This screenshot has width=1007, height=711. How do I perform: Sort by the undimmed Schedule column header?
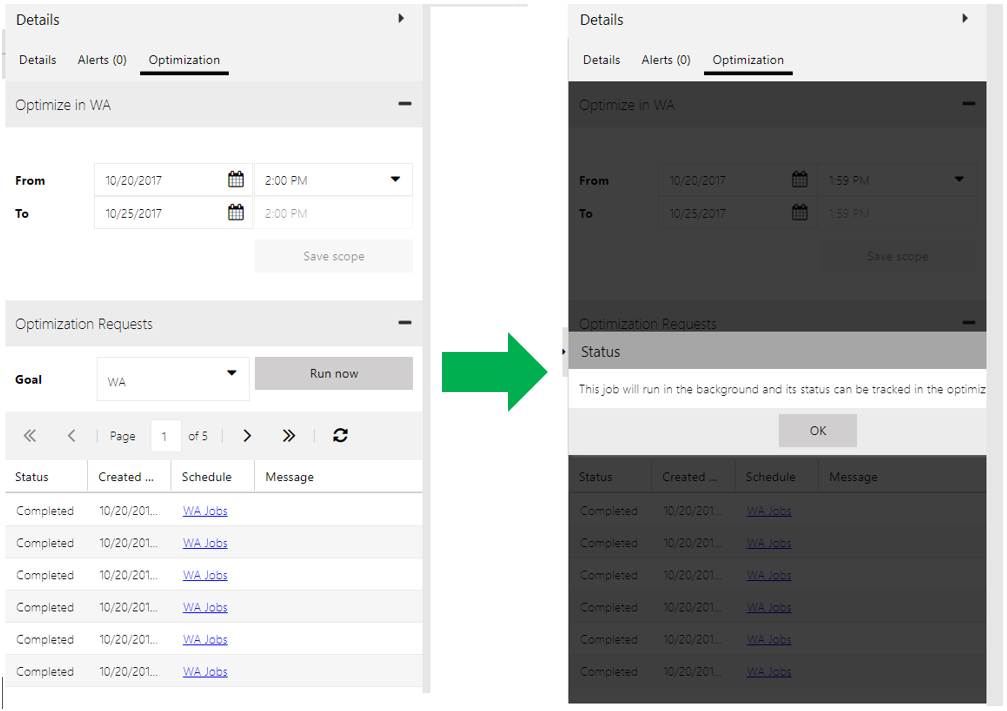tap(207, 477)
